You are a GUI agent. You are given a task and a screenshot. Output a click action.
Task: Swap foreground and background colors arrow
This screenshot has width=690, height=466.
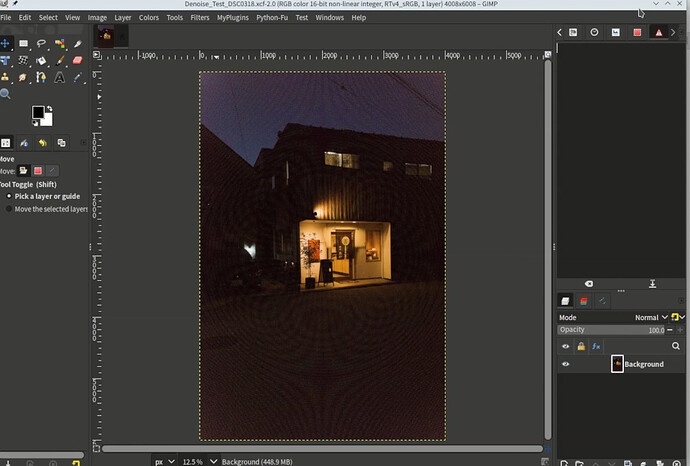(49, 108)
